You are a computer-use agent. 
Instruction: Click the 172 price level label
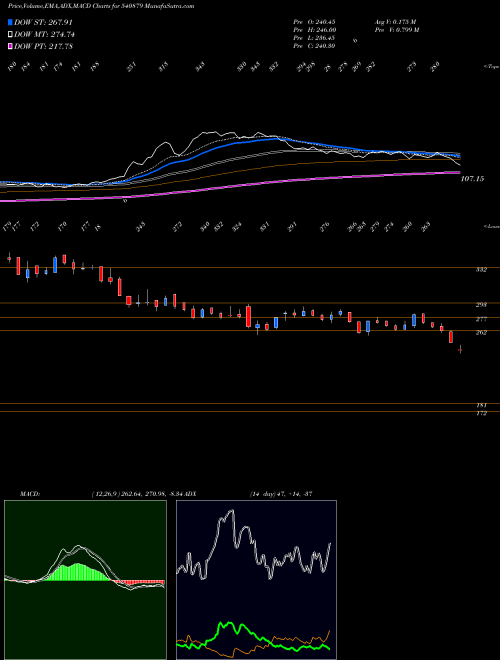click(481, 413)
